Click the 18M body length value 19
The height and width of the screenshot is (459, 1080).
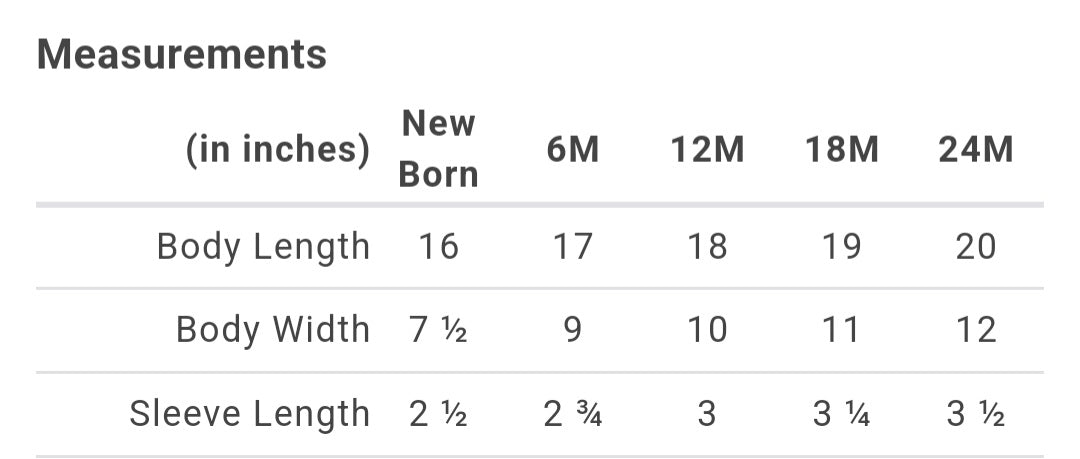pos(841,246)
